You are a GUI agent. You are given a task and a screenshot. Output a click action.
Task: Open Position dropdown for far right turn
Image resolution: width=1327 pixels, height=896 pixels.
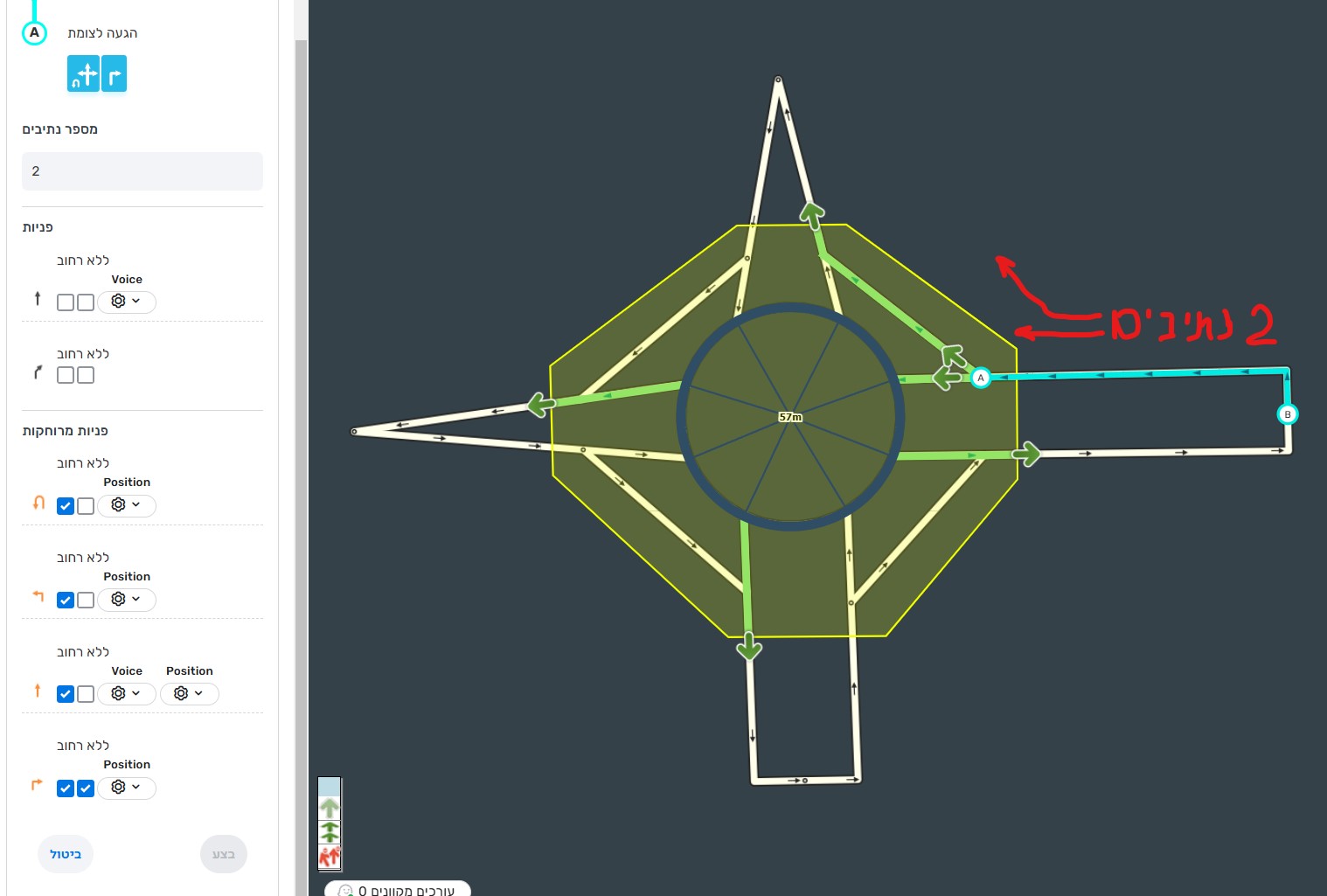(x=127, y=788)
